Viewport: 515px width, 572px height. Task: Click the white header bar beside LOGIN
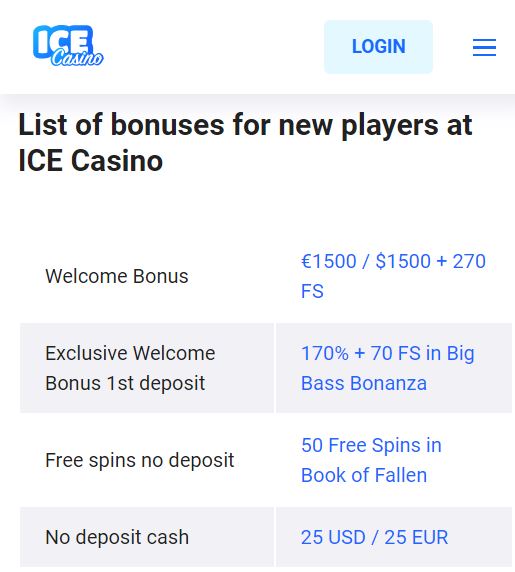coord(213,47)
